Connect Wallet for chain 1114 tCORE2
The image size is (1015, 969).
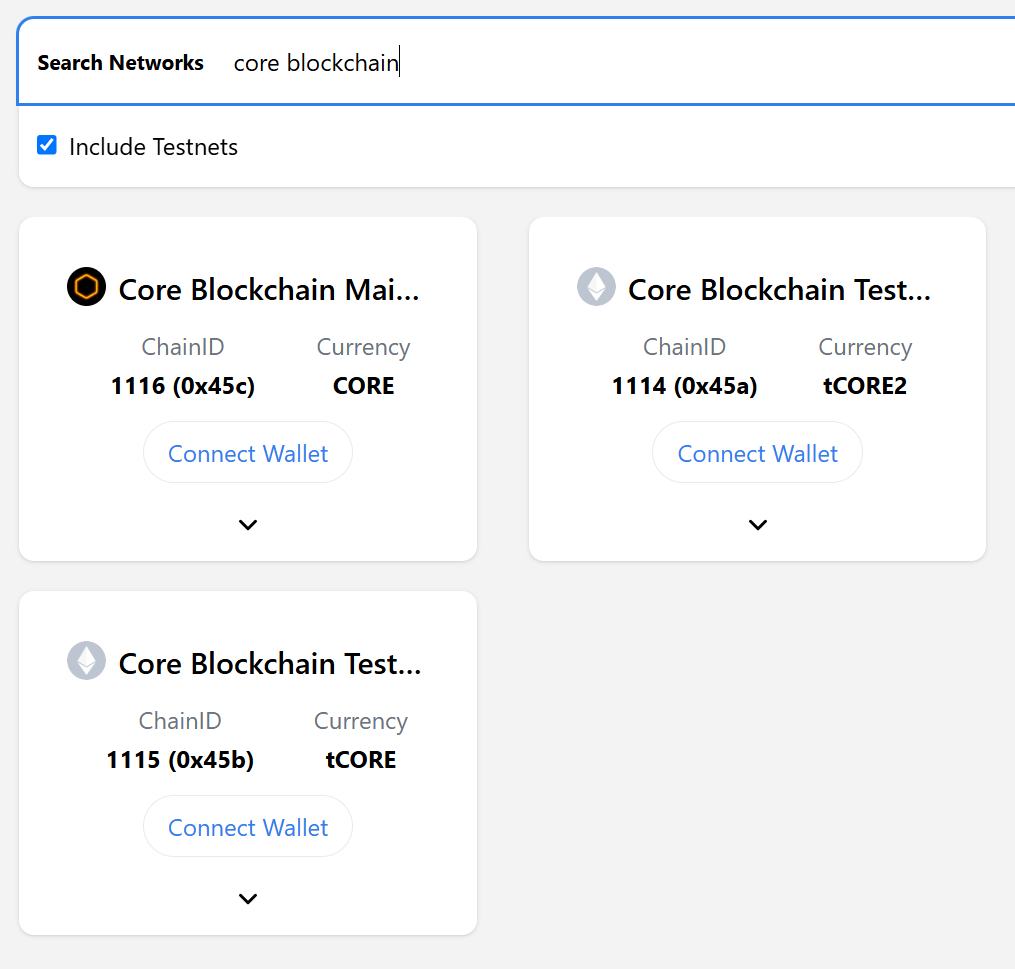click(757, 452)
